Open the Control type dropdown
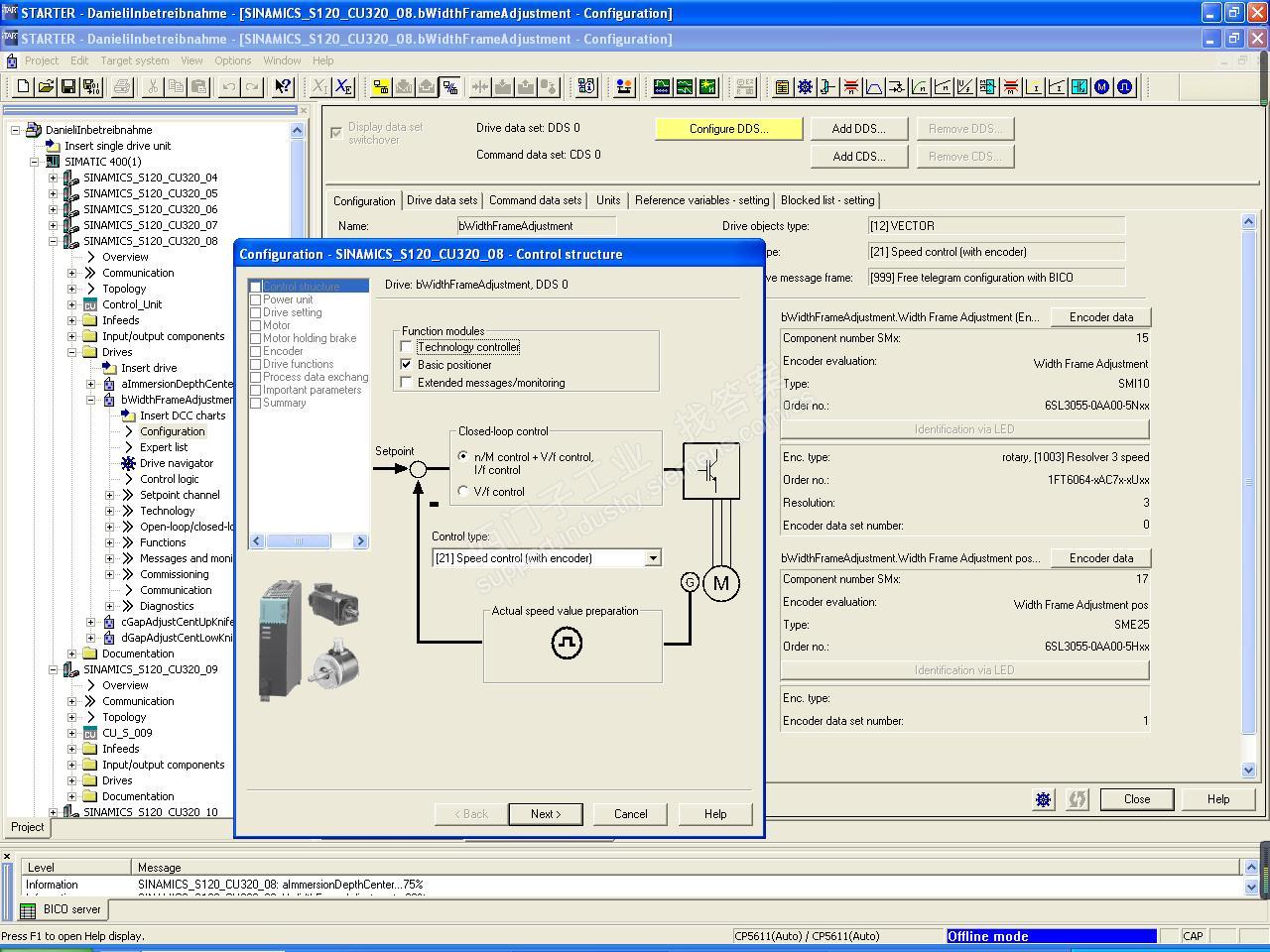1270x952 pixels. click(x=653, y=558)
